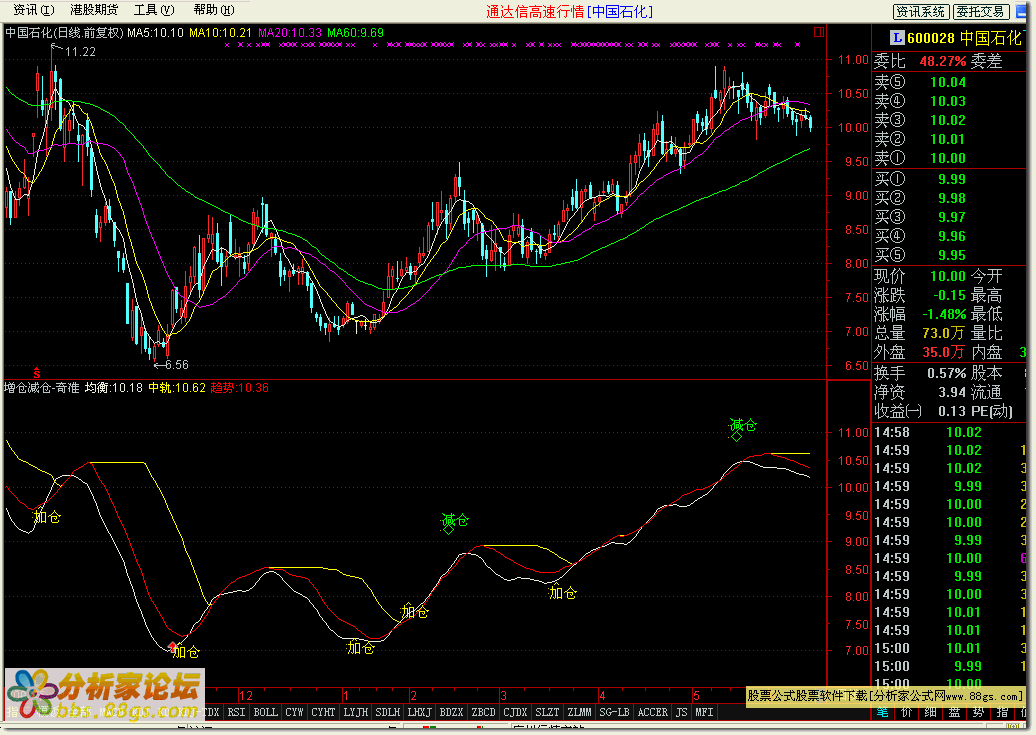Click the MA60:9.69 label
The height and width of the screenshot is (735, 1036).
pos(355,32)
